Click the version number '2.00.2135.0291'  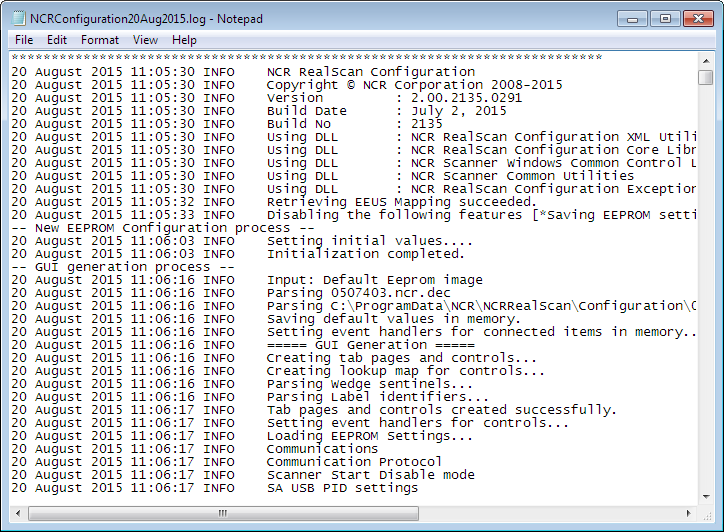(x=466, y=98)
